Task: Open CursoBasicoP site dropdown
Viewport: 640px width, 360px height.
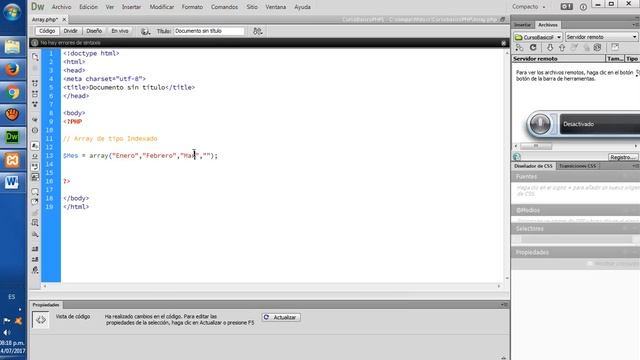Action: pyautogui.click(x=538, y=37)
